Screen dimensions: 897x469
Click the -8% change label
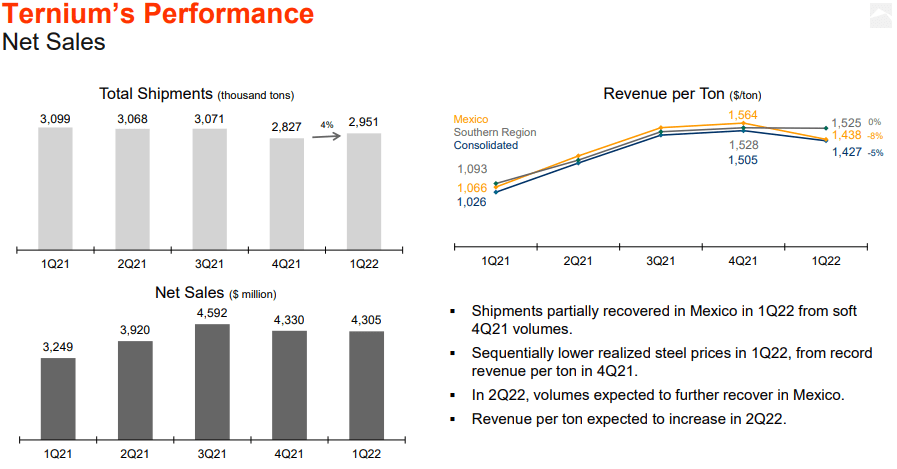[x=875, y=136]
